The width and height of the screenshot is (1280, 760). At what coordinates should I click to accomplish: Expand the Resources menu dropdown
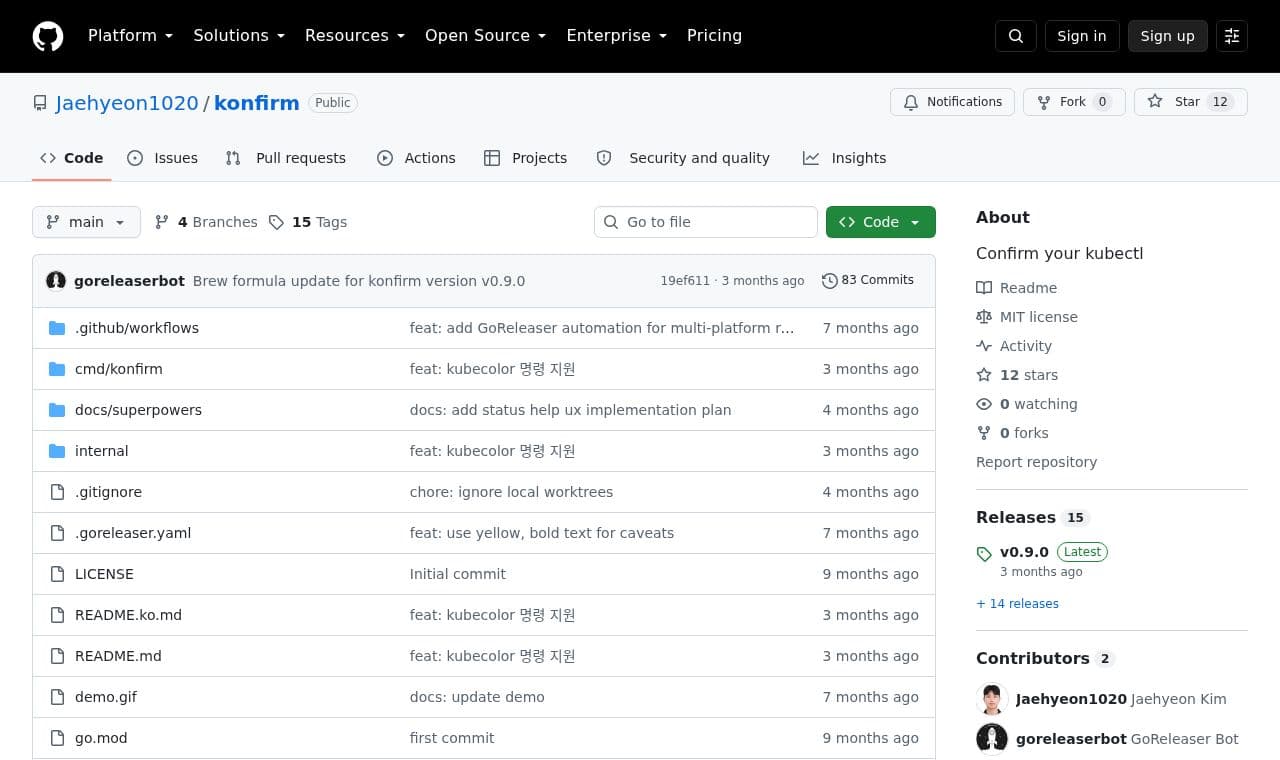point(355,36)
